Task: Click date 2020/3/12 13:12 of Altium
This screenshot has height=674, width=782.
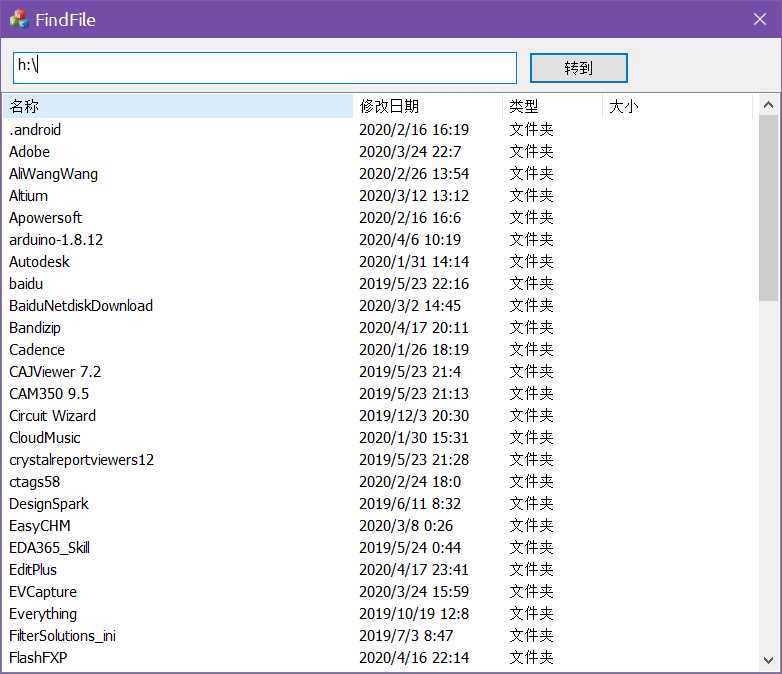Action: tap(414, 196)
